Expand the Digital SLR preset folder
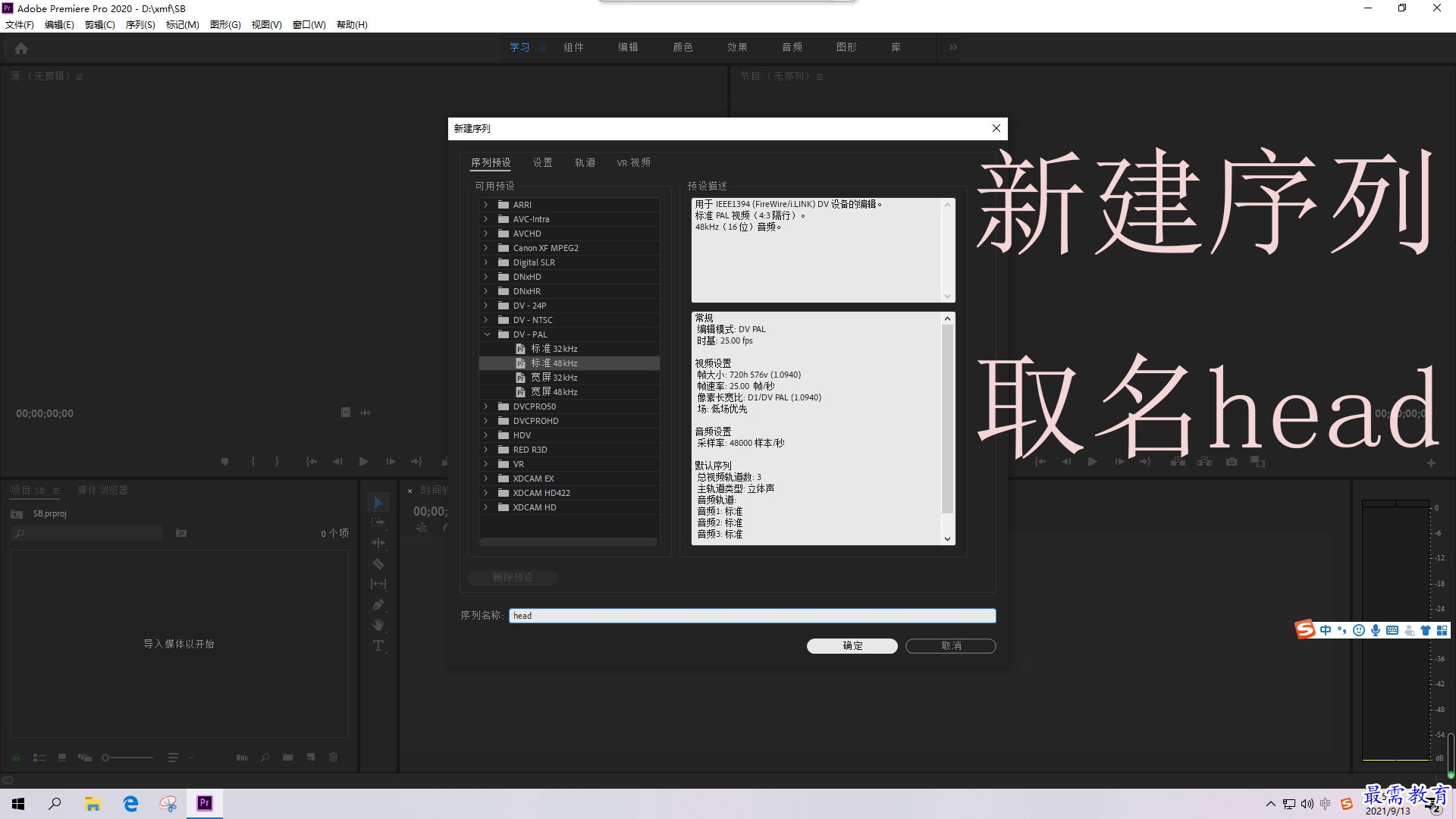1456x819 pixels. coord(486,262)
